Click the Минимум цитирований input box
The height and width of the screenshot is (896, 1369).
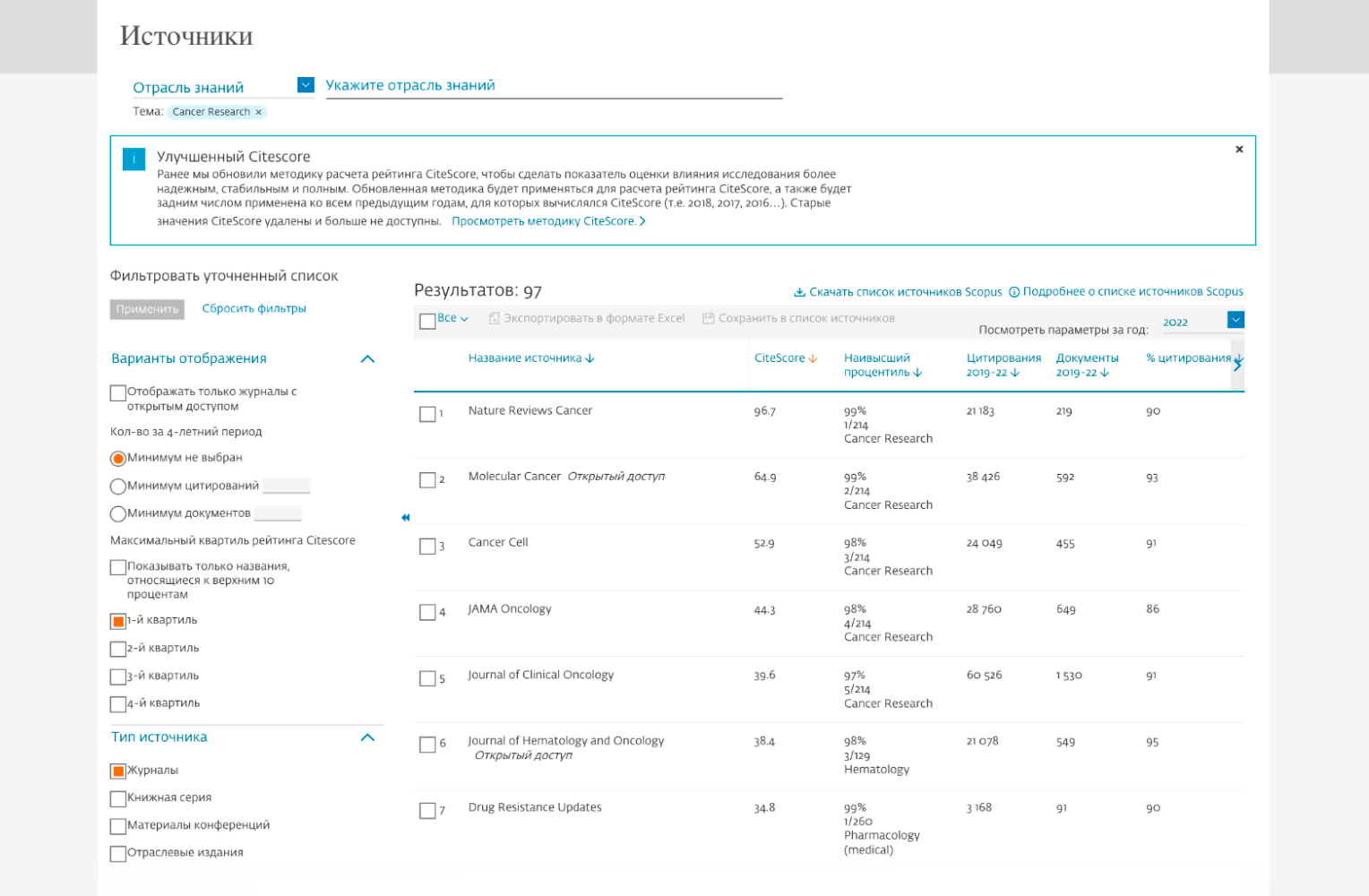[286, 486]
